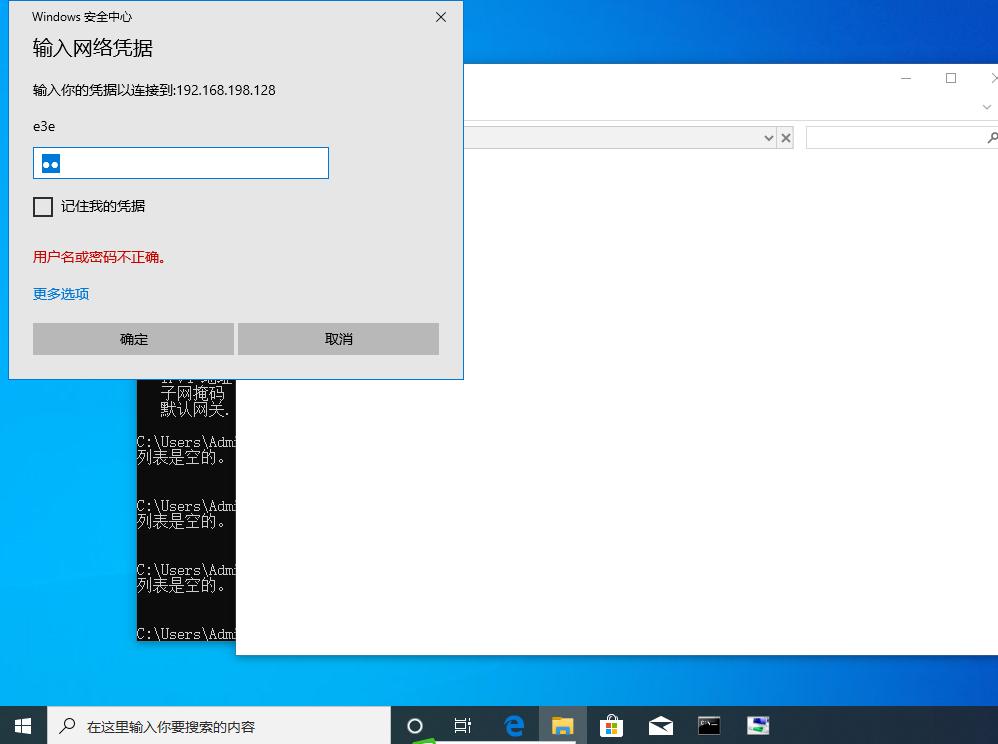Image resolution: width=998 pixels, height=744 pixels.
Task: Switch to the Command Prompt window via taskbar
Action: point(708,725)
